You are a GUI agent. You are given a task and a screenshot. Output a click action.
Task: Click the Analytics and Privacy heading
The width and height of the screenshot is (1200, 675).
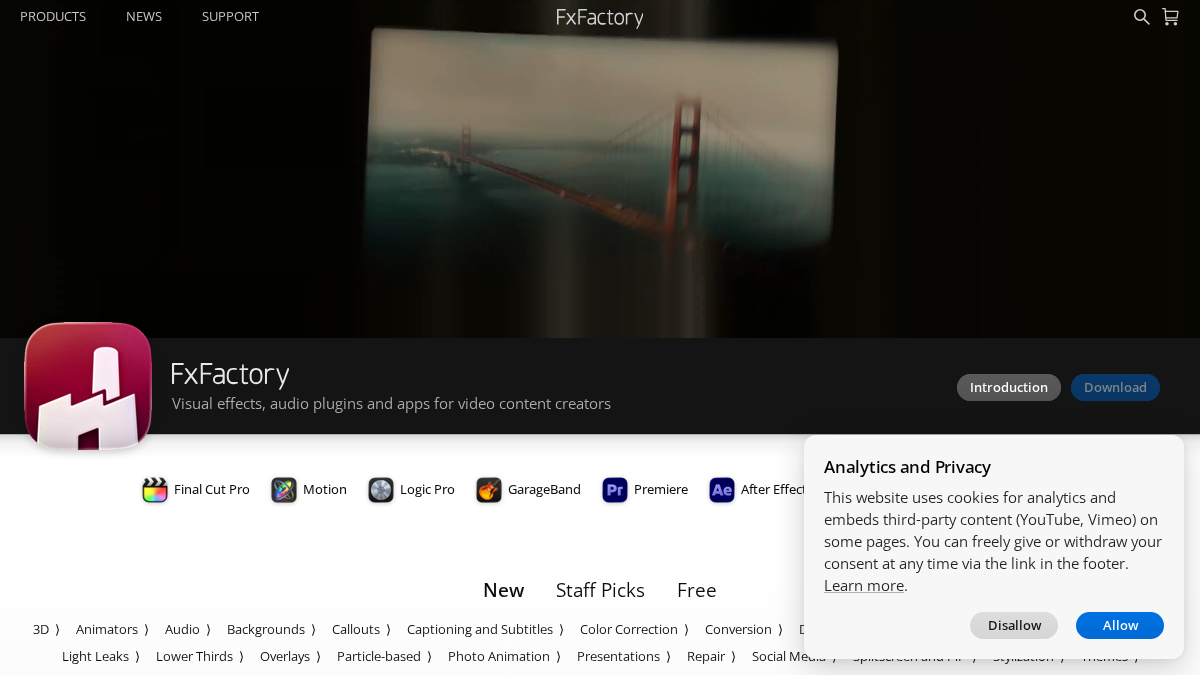click(907, 467)
